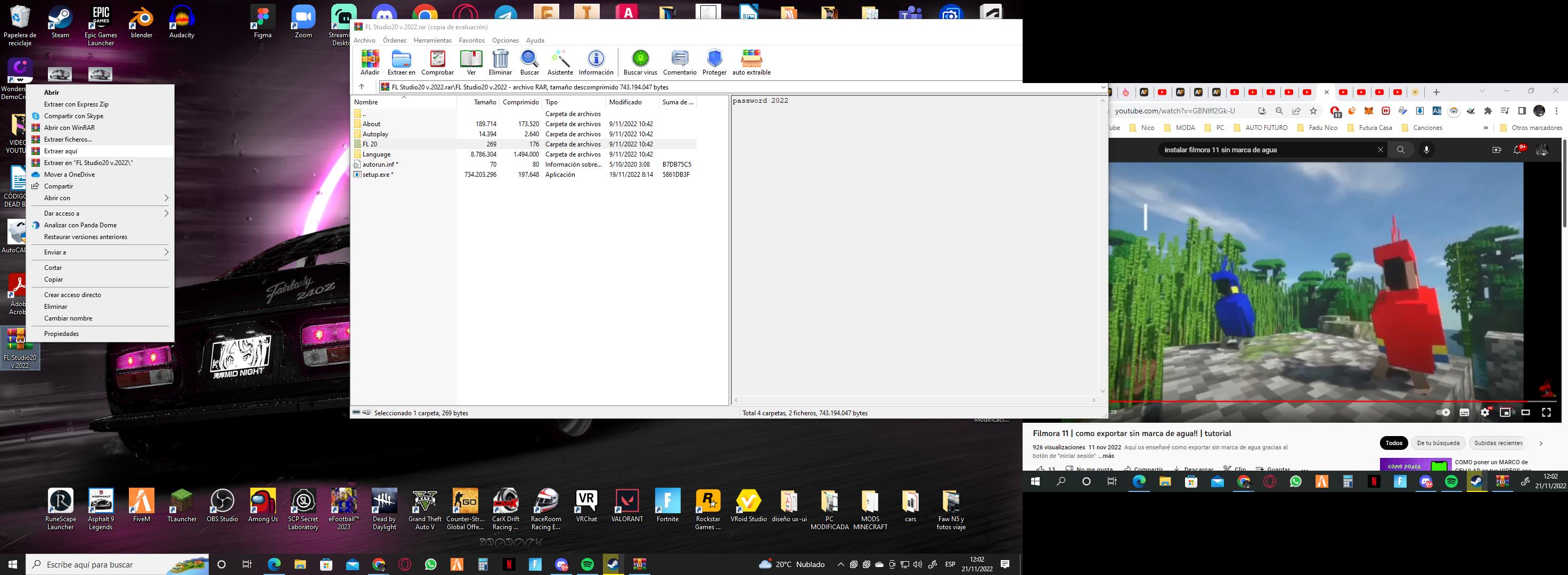Click the Añadir icon in WinRAR toolbar
The height and width of the screenshot is (575, 1568).
click(370, 62)
